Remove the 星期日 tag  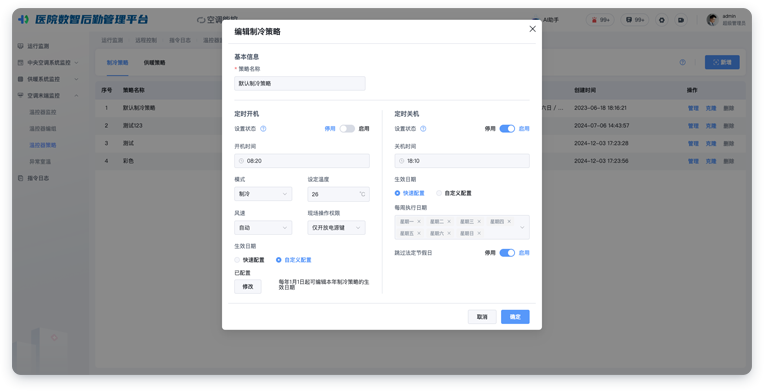[x=479, y=233]
